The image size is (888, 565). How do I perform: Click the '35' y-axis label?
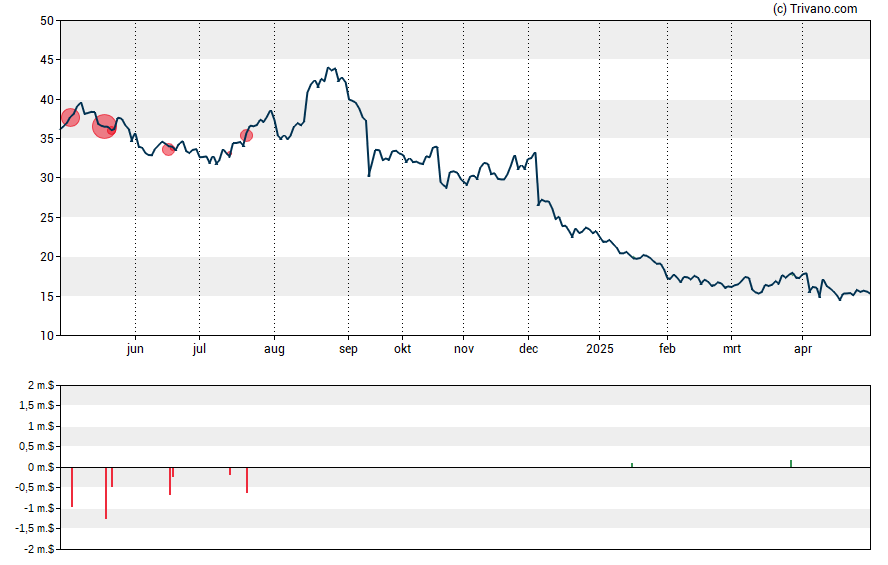(x=47, y=139)
